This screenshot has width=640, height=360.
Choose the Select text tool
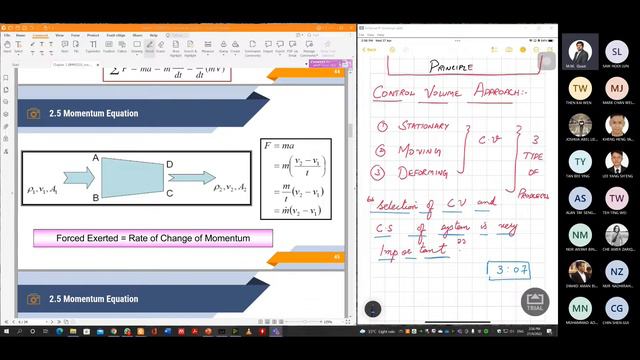(19, 46)
